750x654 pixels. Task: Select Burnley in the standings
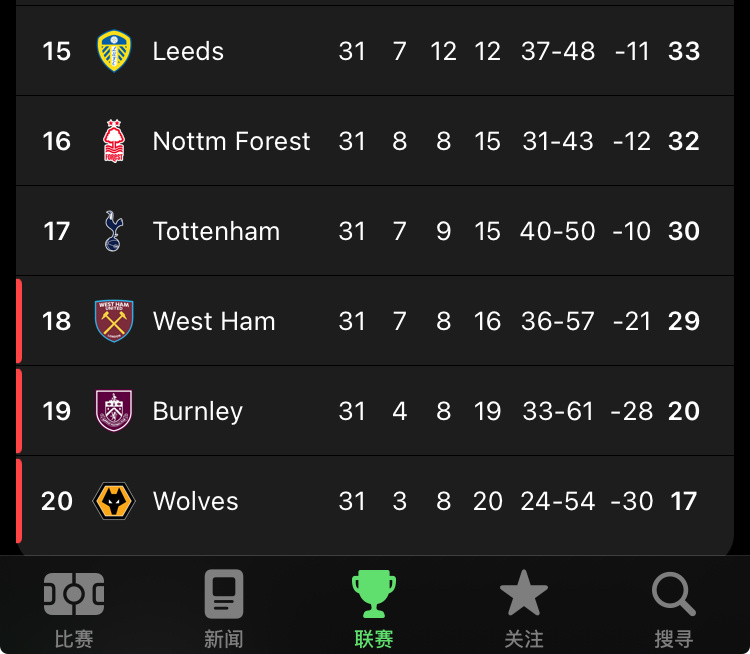(198, 411)
